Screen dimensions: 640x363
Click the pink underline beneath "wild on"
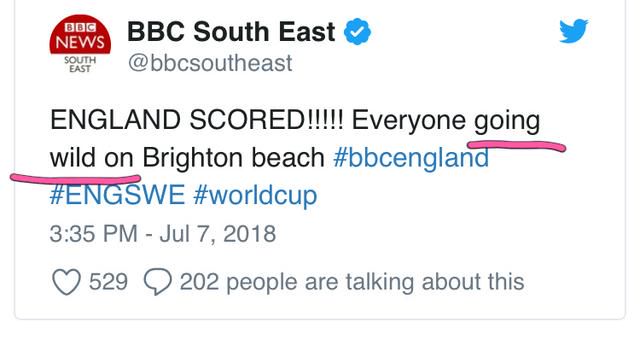click(x=76, y=178)
